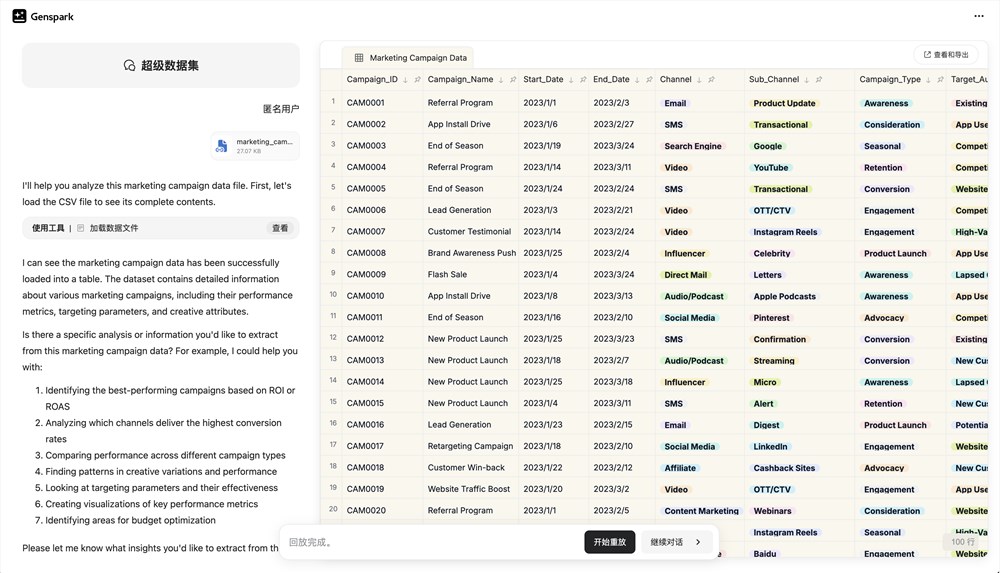
Task: Click the Genspark logo icon
Action: [19, 16]
